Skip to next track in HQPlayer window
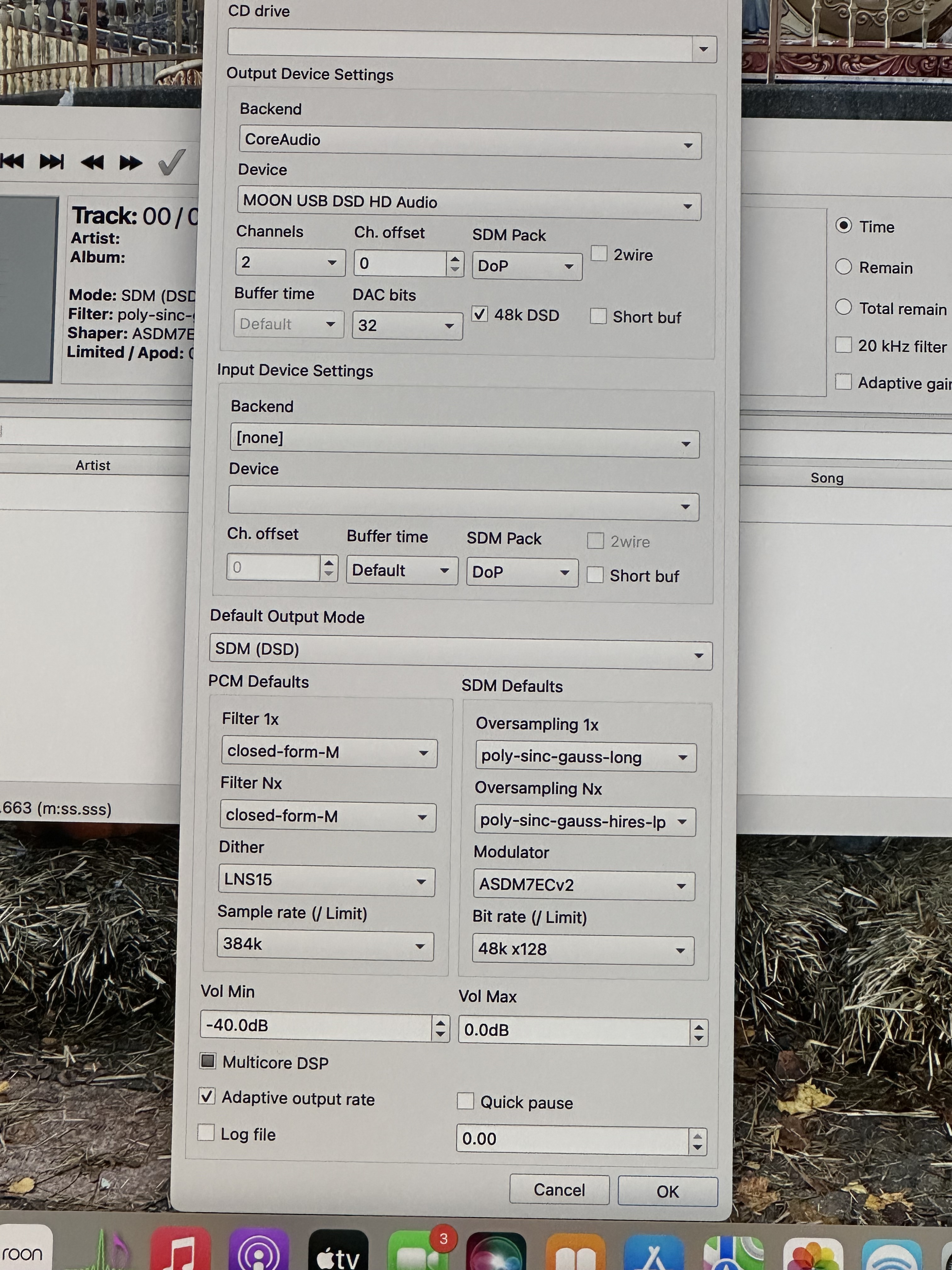 52,162
